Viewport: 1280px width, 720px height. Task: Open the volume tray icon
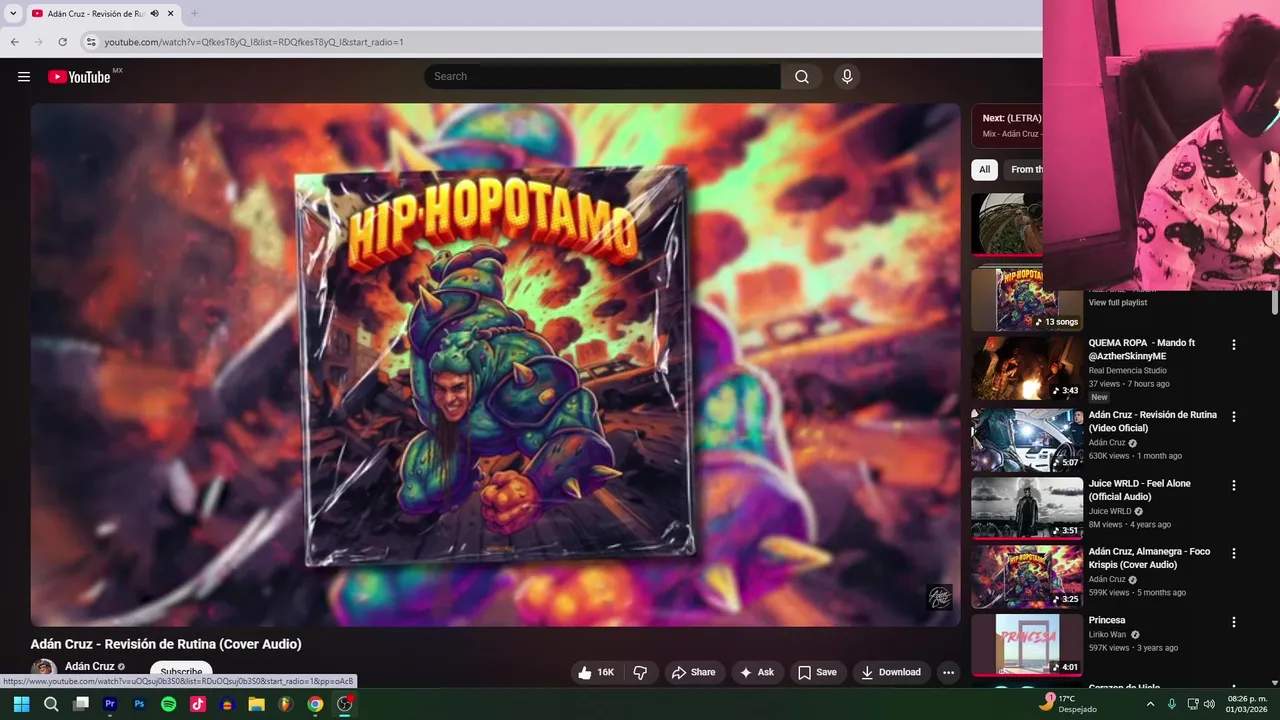pos(1209,704)
